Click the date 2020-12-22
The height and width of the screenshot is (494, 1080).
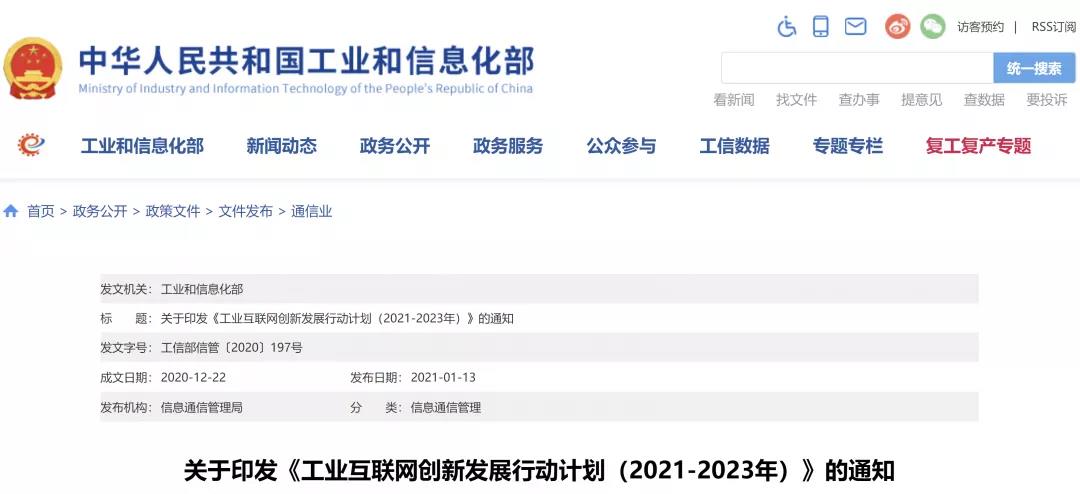click(193, 378)
